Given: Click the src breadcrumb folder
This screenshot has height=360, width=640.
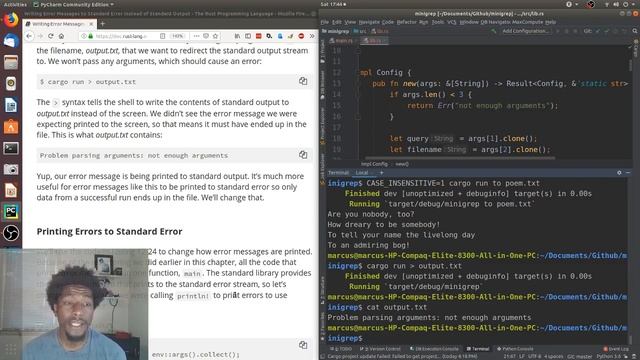Looking at the screenshot, I should click(x=360, y=31).
